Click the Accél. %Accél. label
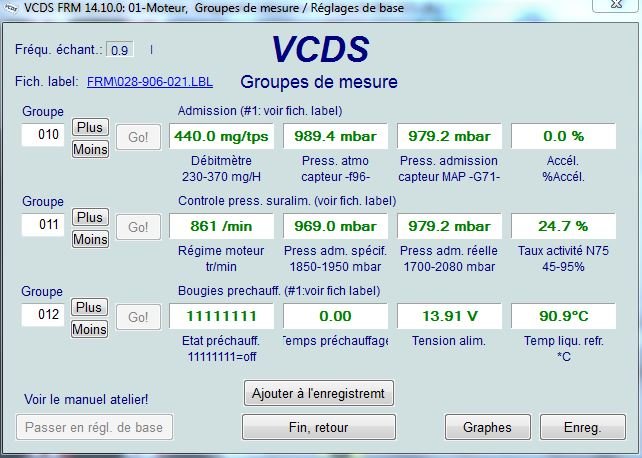 click(x=563, y=169)
